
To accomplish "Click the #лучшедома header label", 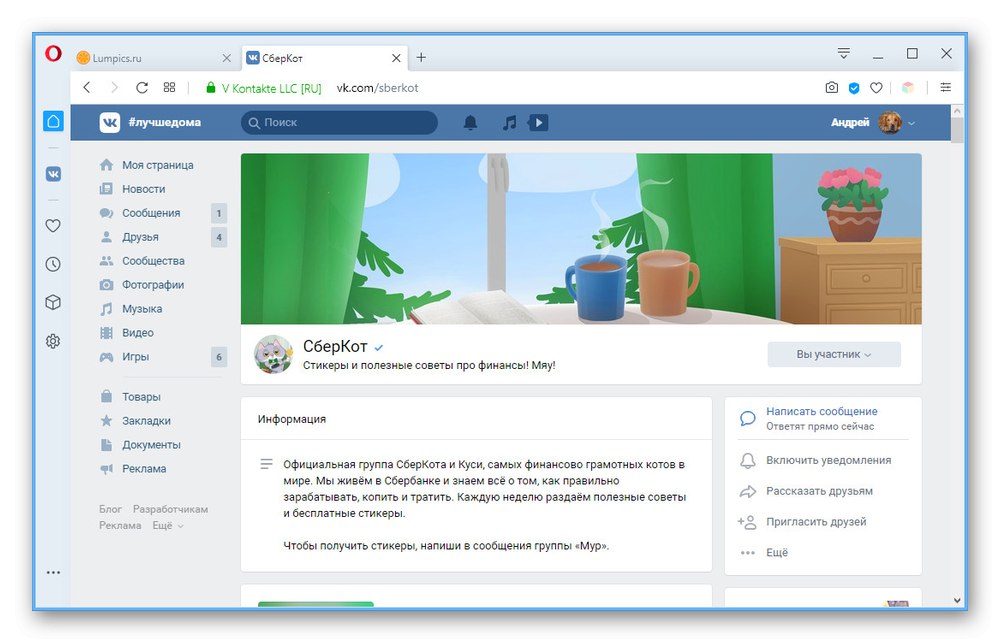I will (x=165, y=122).
